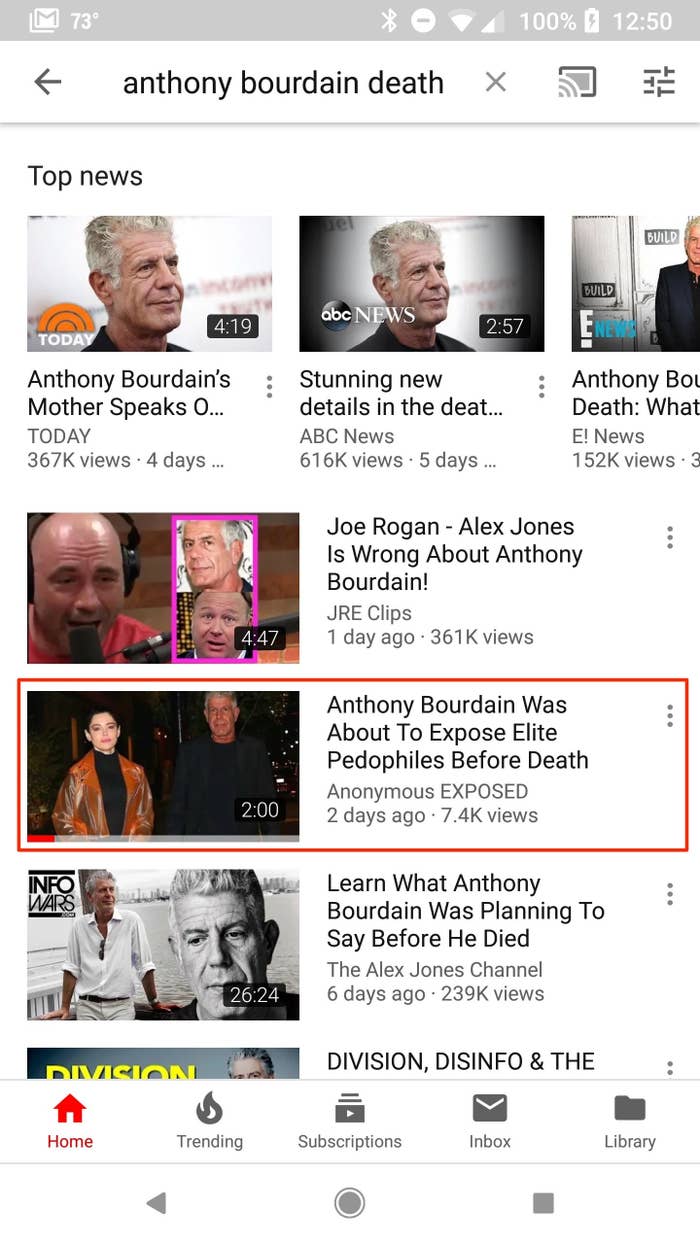Image resolution: width=700 pixels, height=1244 pixels.
Task: Click the search field with 'anthony bourdain death'
Action: [283, 82]
